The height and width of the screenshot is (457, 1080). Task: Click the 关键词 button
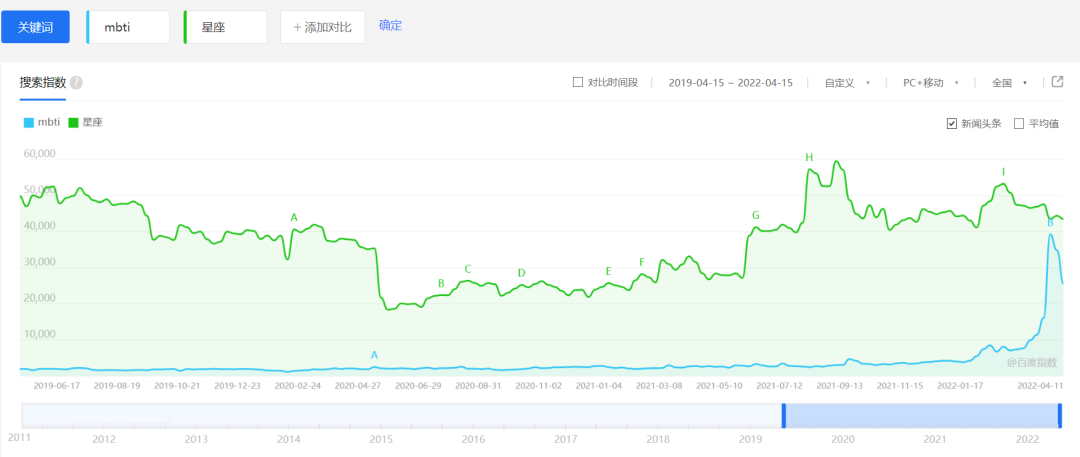(x=35, y=27)
